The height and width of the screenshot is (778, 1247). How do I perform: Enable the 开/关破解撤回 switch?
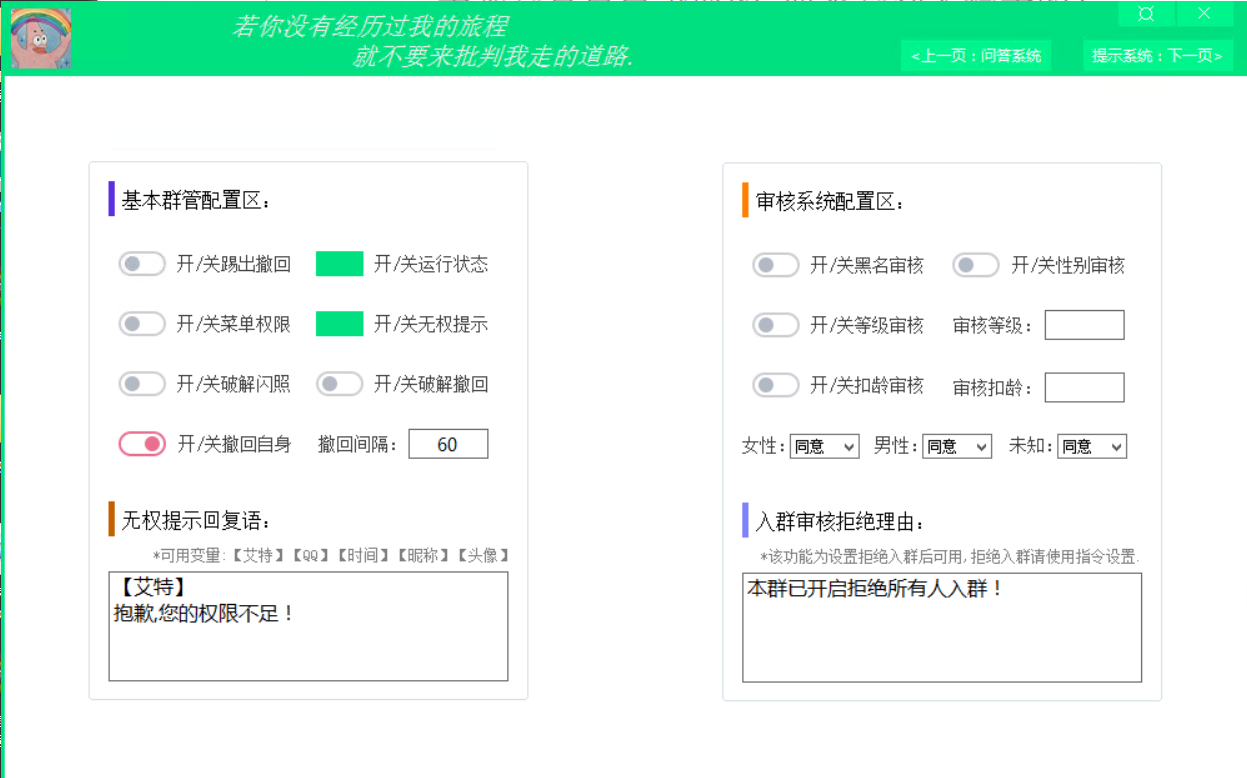tap(340, 384)
